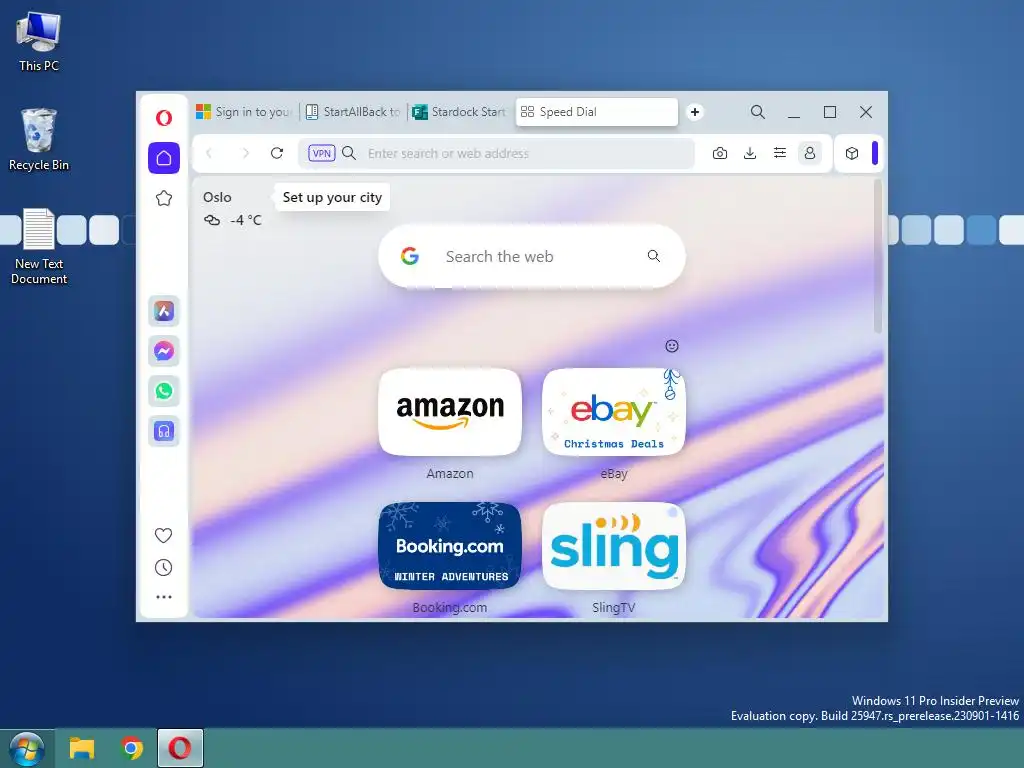
Task: Open File Explorer from the taskbar
Action: [x=82, y=748]
